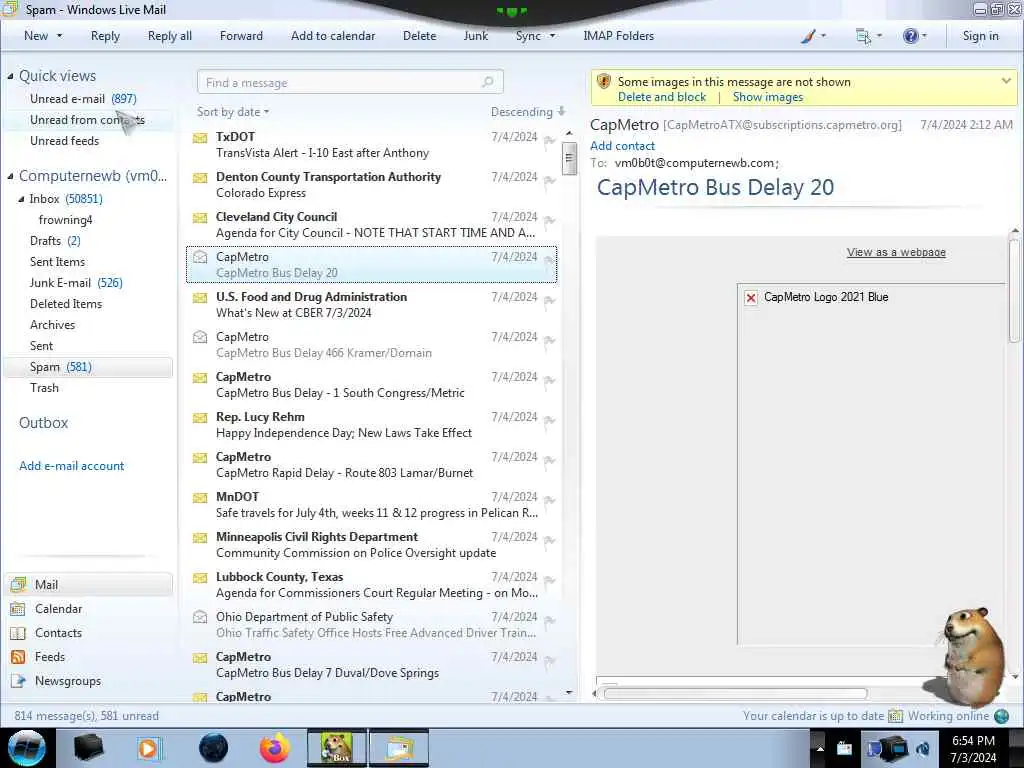1024x768 pixels.
Task: Click the envelope icon beside MnDOT message
Action: (200, 498)
